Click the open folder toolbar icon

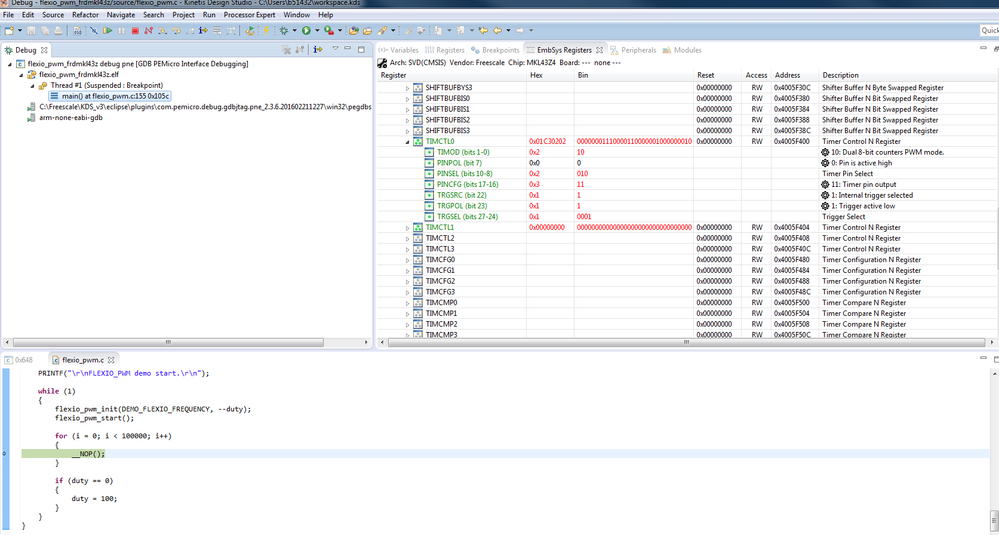367,31
